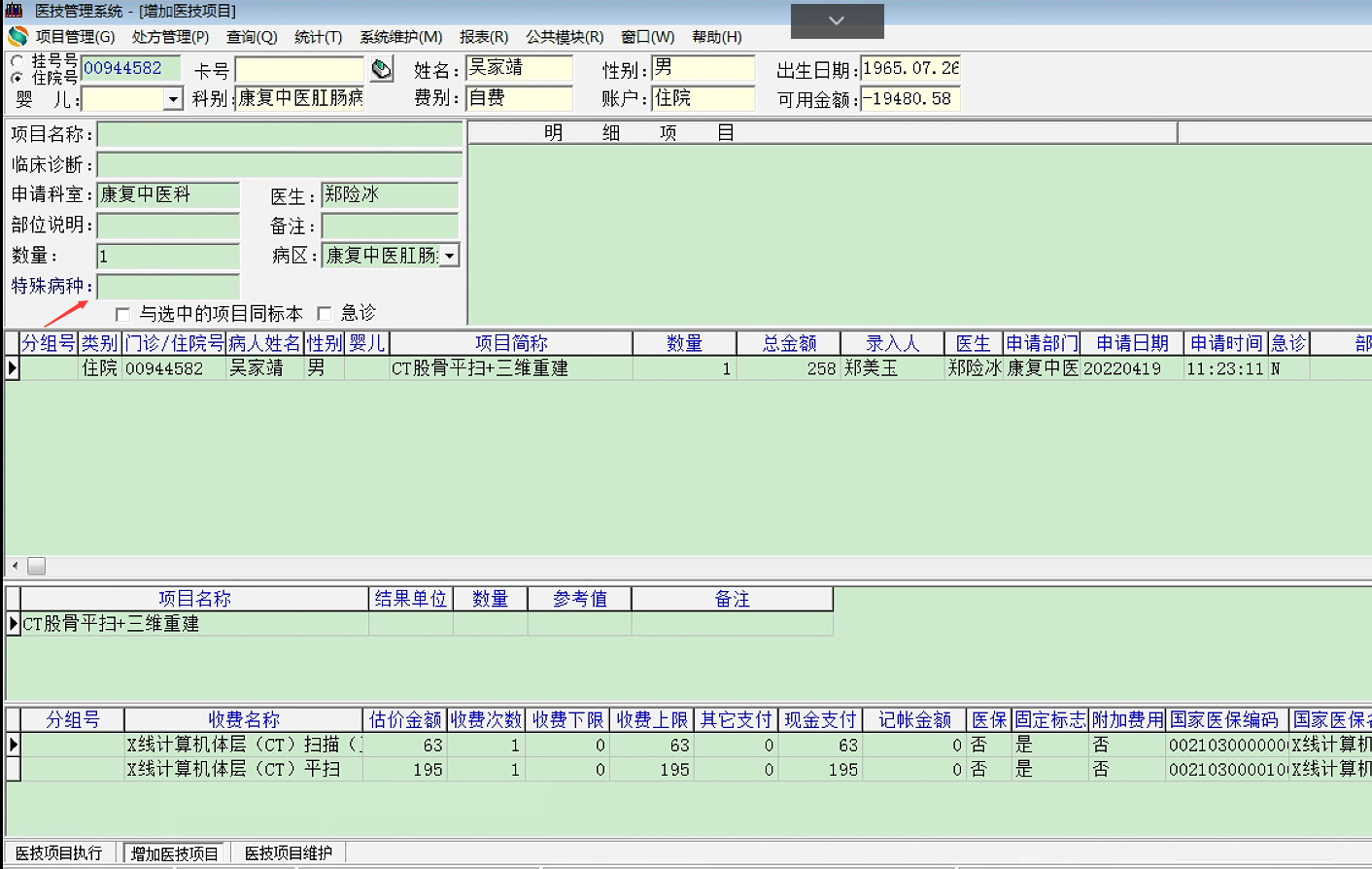
Task: Focus the 项目名称 input box
Action: 280,134
